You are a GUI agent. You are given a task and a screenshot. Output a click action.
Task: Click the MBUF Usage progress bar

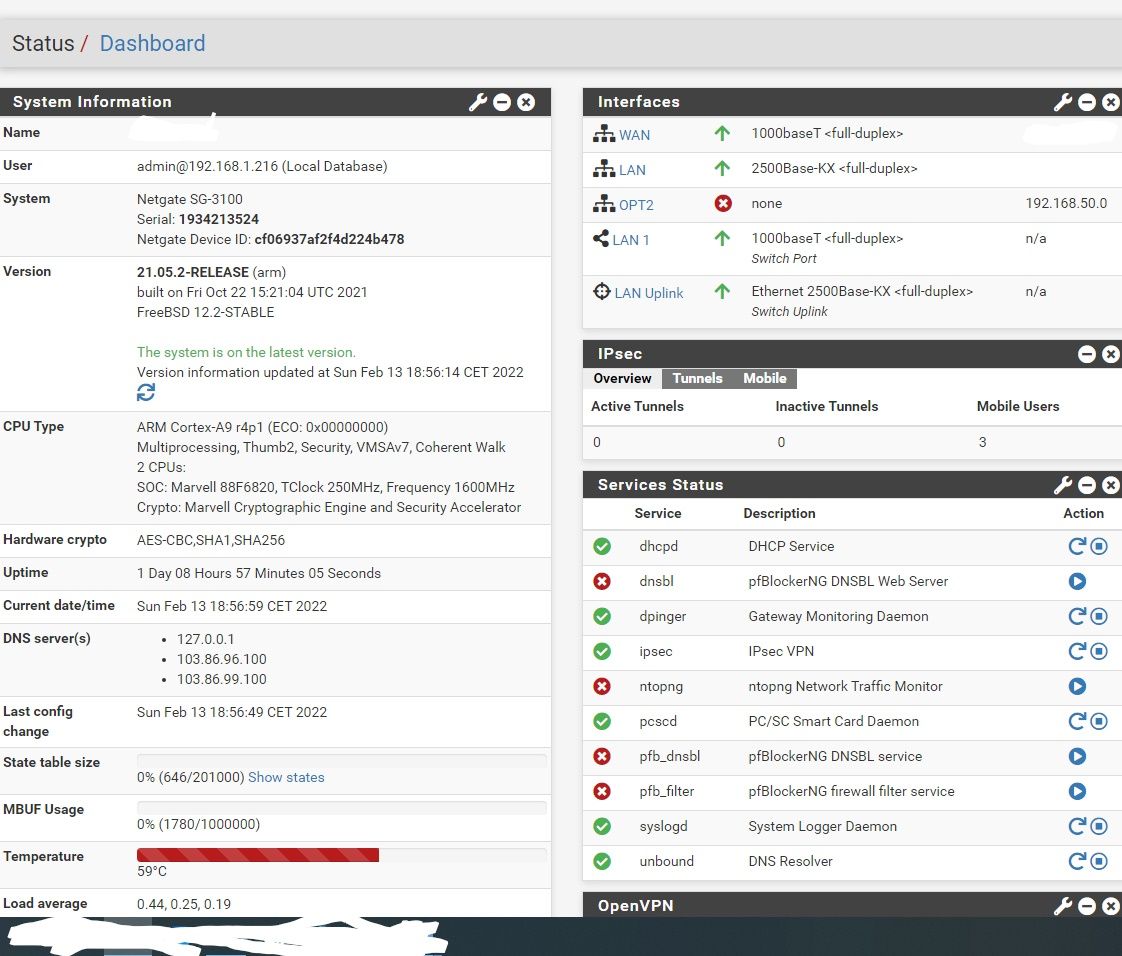(341, 808)
